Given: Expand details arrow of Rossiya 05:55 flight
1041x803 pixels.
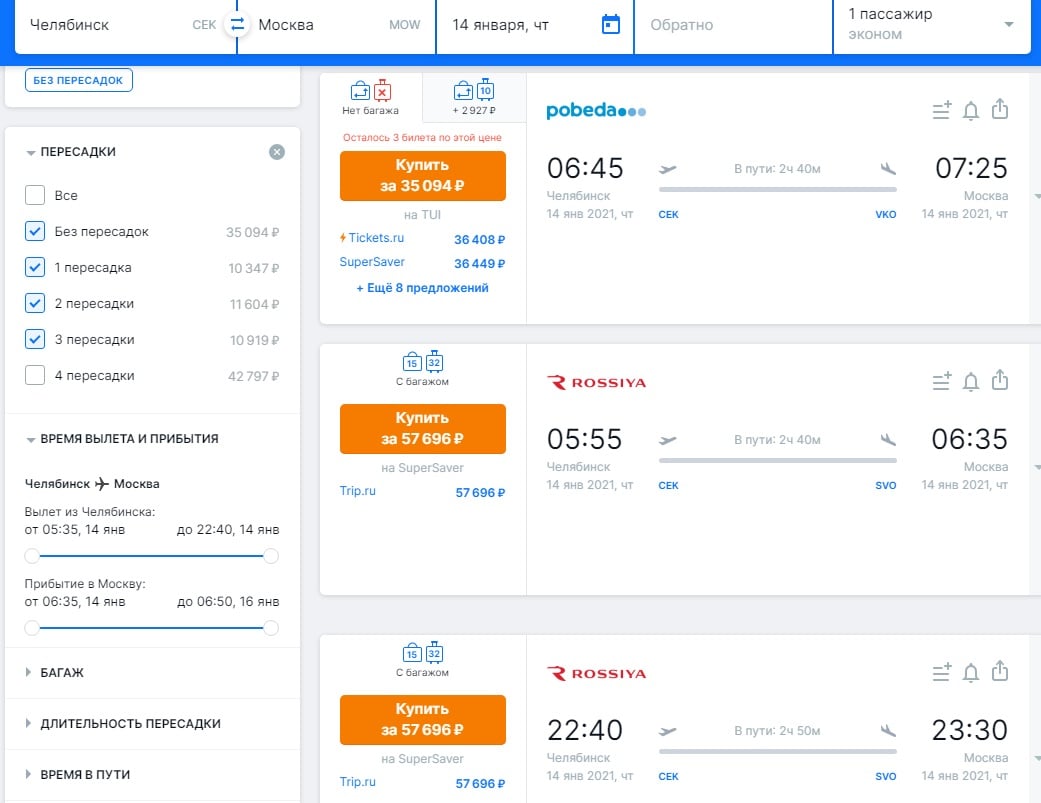Looking at the screenshot, I should [x=1036, y=468].
